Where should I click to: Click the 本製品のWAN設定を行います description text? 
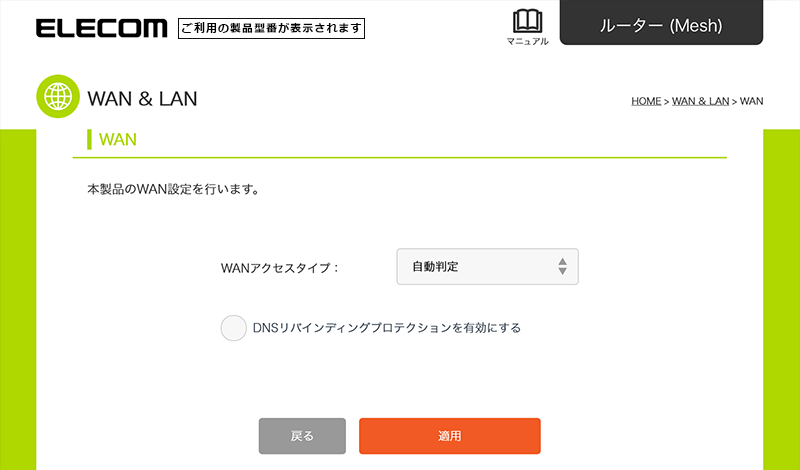173,190
